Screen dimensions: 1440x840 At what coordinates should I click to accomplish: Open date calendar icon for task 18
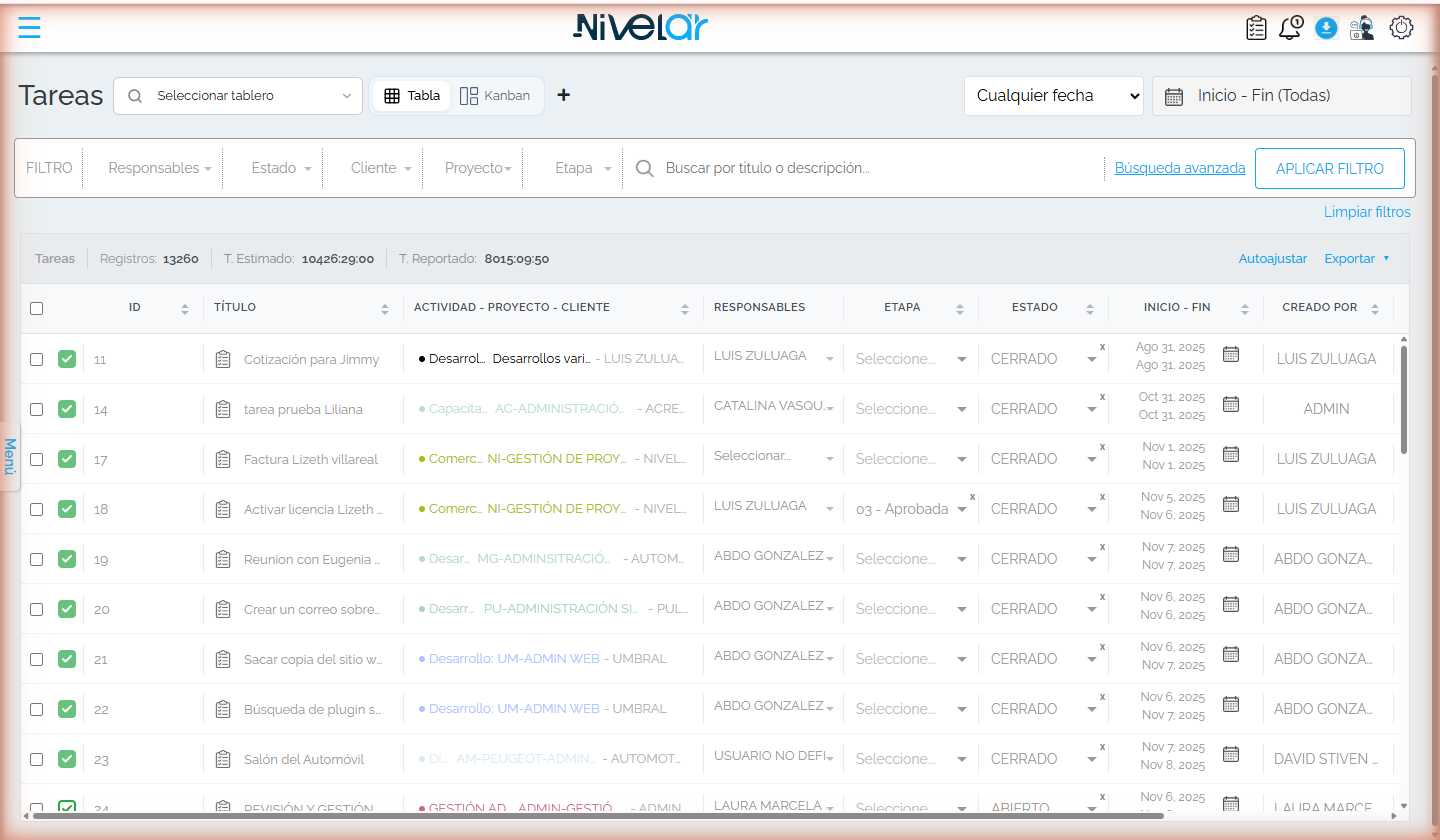coord(1231,504)
